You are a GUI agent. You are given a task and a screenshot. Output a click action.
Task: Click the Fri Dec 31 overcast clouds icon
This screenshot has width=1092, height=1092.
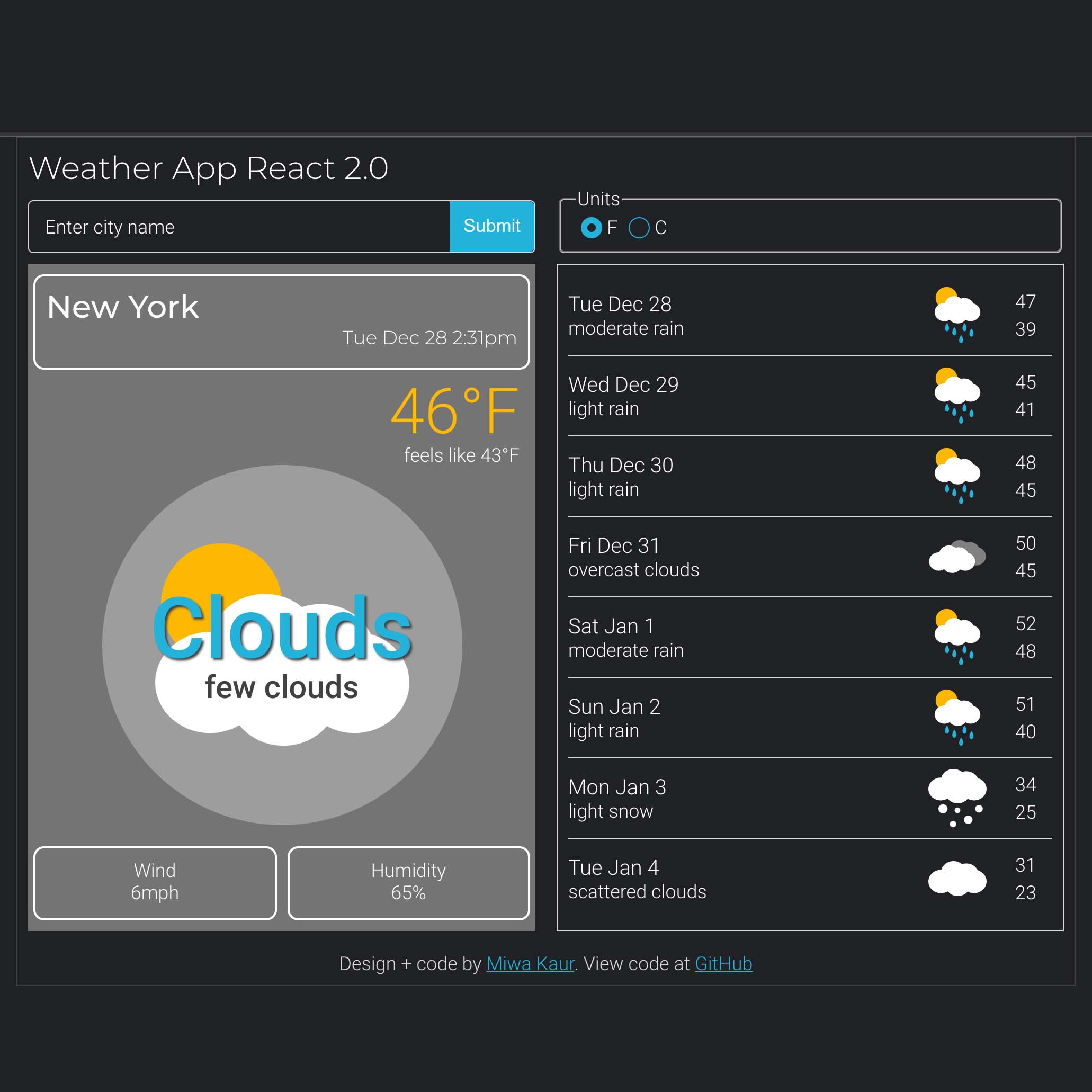point(957,556)
